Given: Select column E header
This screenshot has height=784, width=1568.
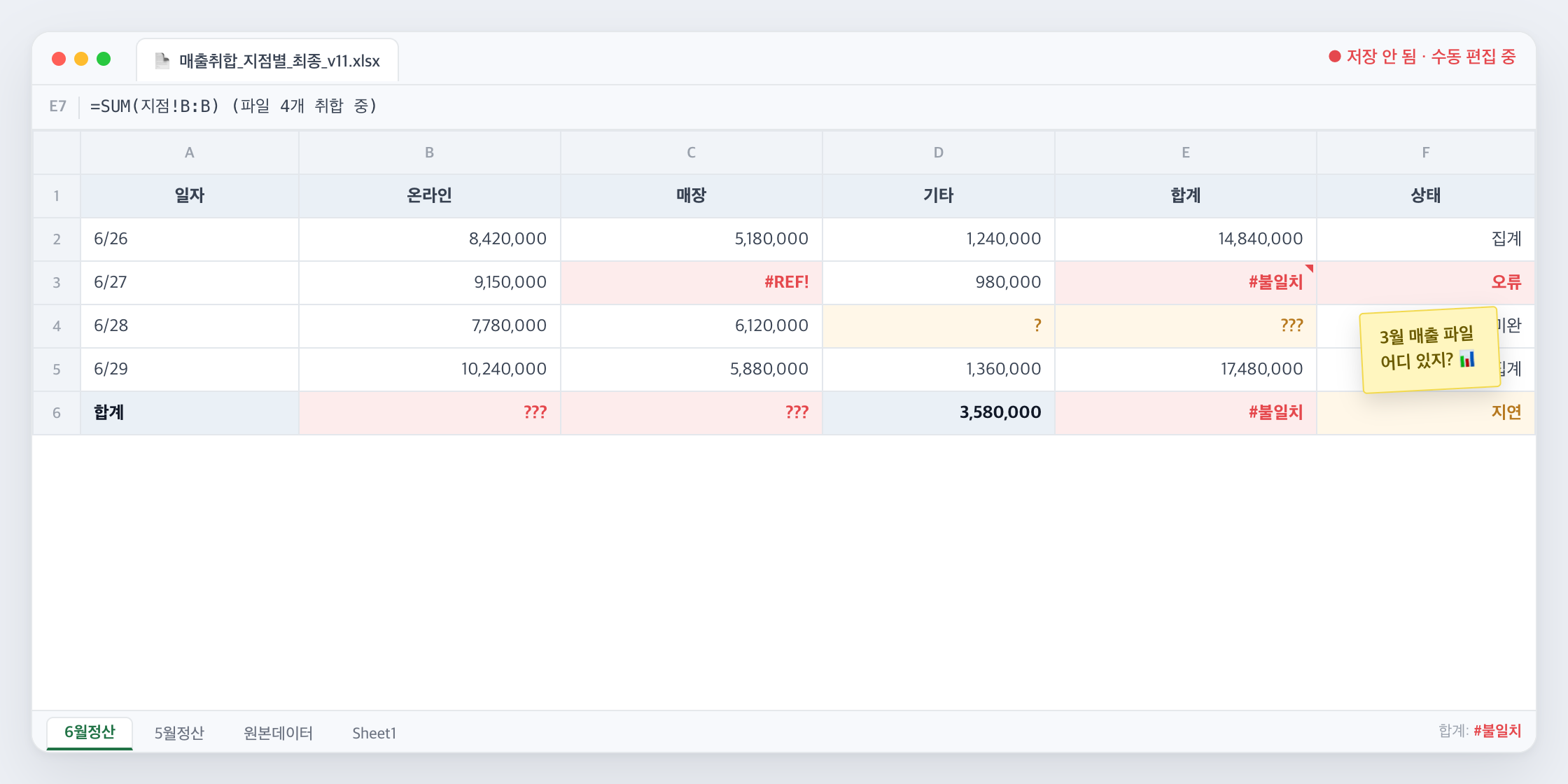Looking at the screenshot, I should (1185, 153).
